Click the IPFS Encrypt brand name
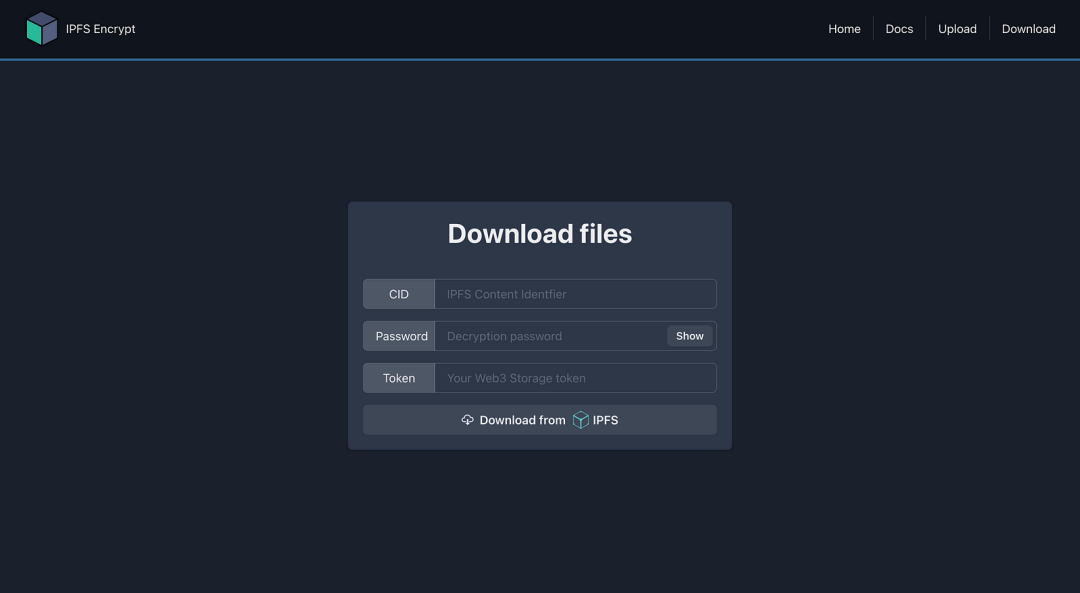Image resolution: width=1080 pixels, height=593 pixels. [101, 29]
